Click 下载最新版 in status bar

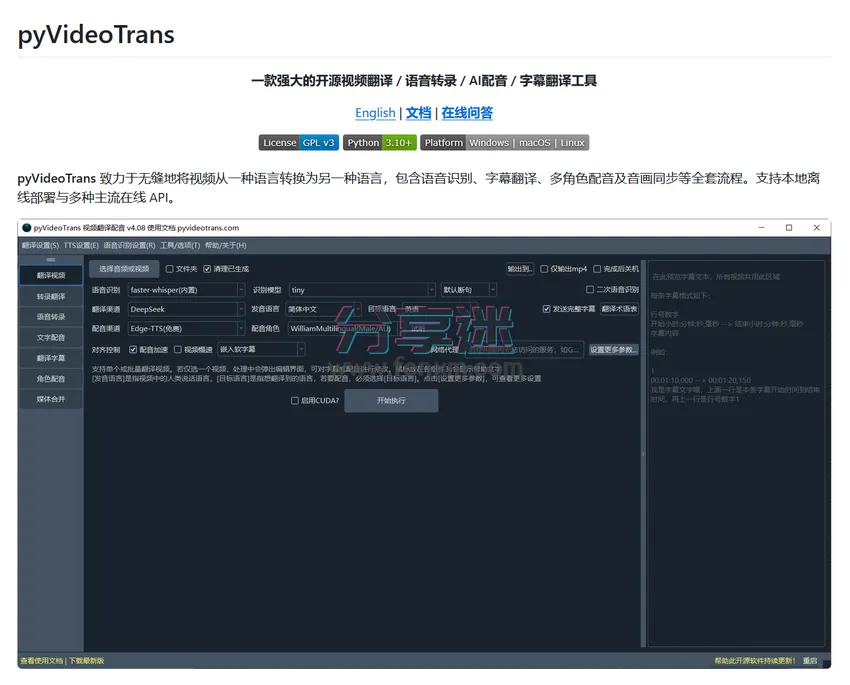coord(86,661)
